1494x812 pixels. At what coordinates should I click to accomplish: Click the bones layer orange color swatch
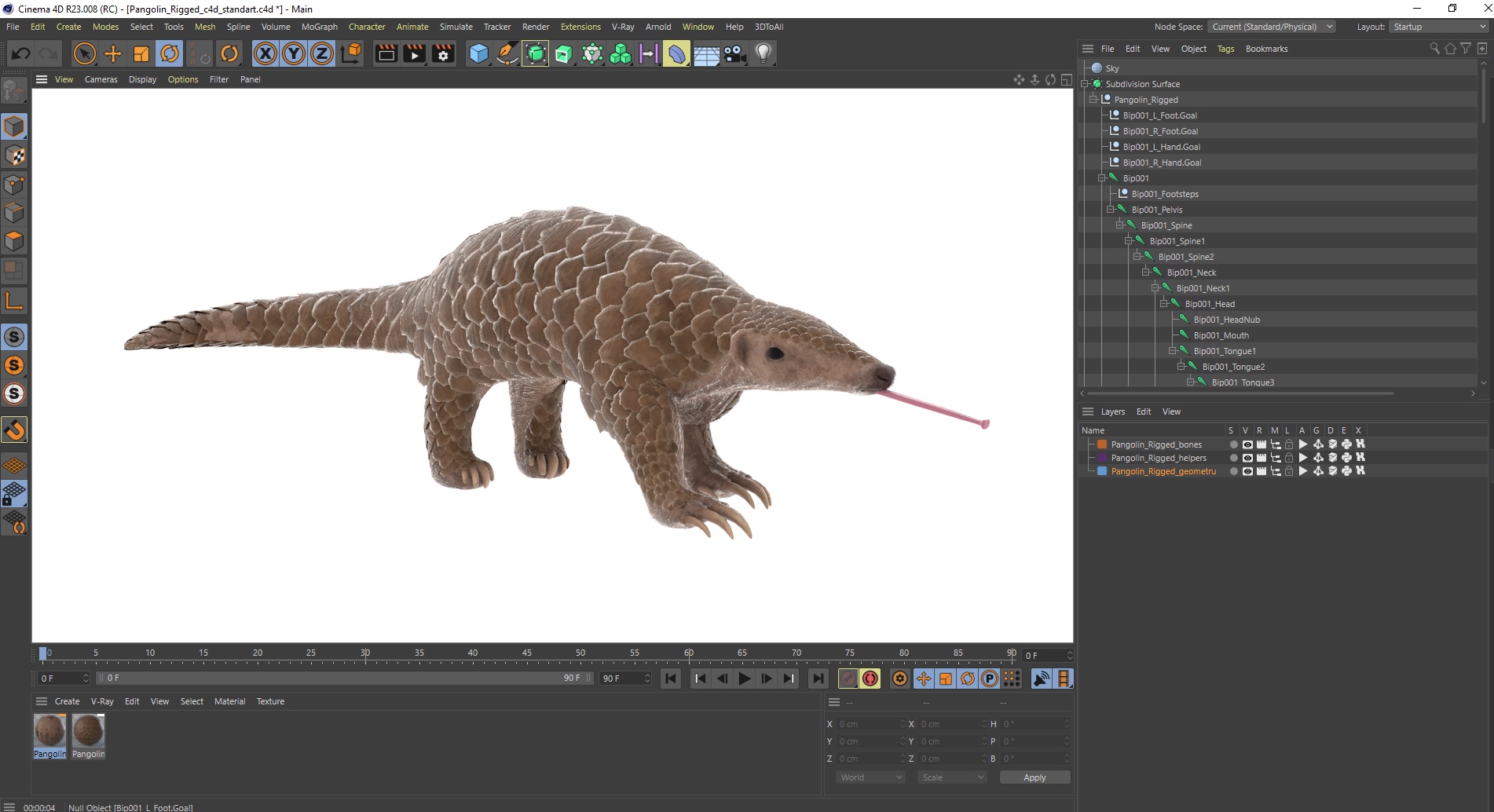click(1102, 444)
